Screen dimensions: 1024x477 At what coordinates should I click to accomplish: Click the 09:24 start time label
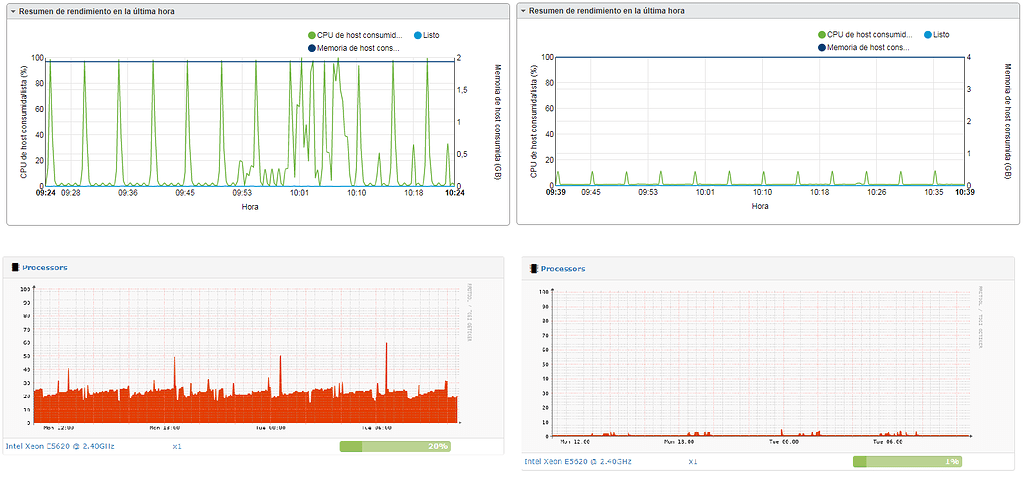[45, 193]
